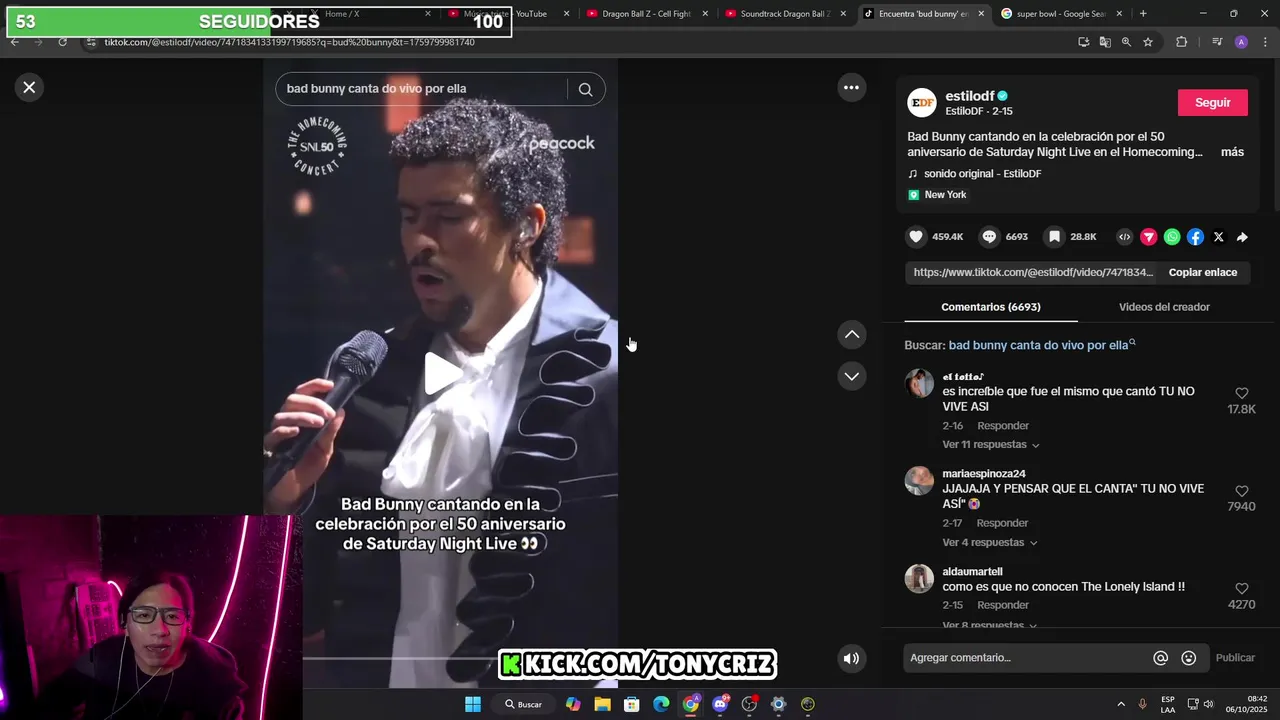
Task: Open the three-dot more options menu
Action: [851, 87]
